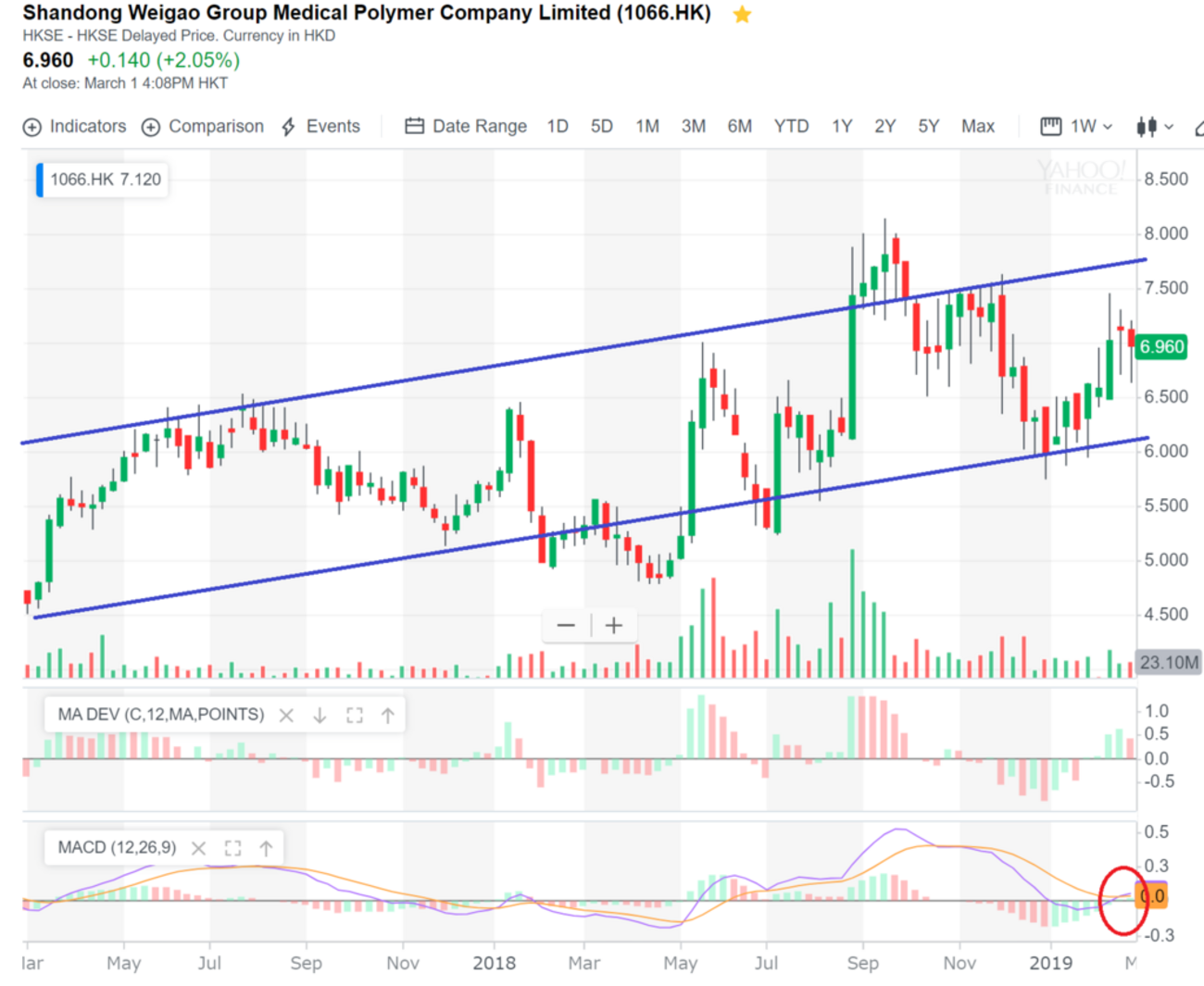The width and height of the screenshot is (1204, 986).
Task: Click the green 6.960 price tag
Action: [x=1161, y=347]
